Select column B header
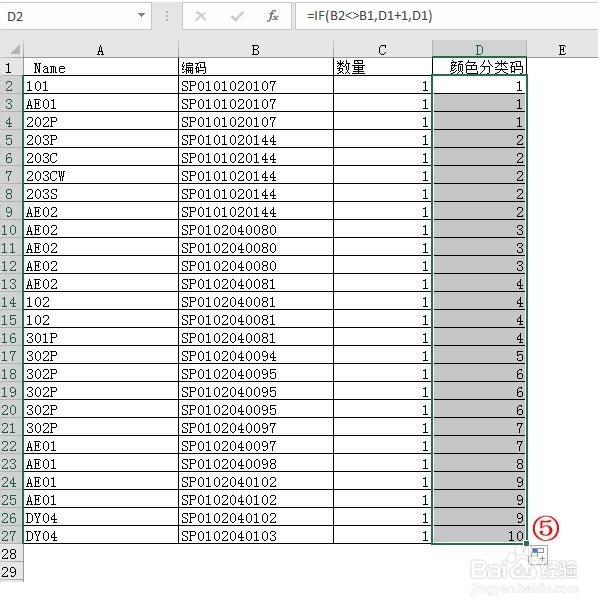Viewport: 614px width, 610px height. (x=255, y=50)
